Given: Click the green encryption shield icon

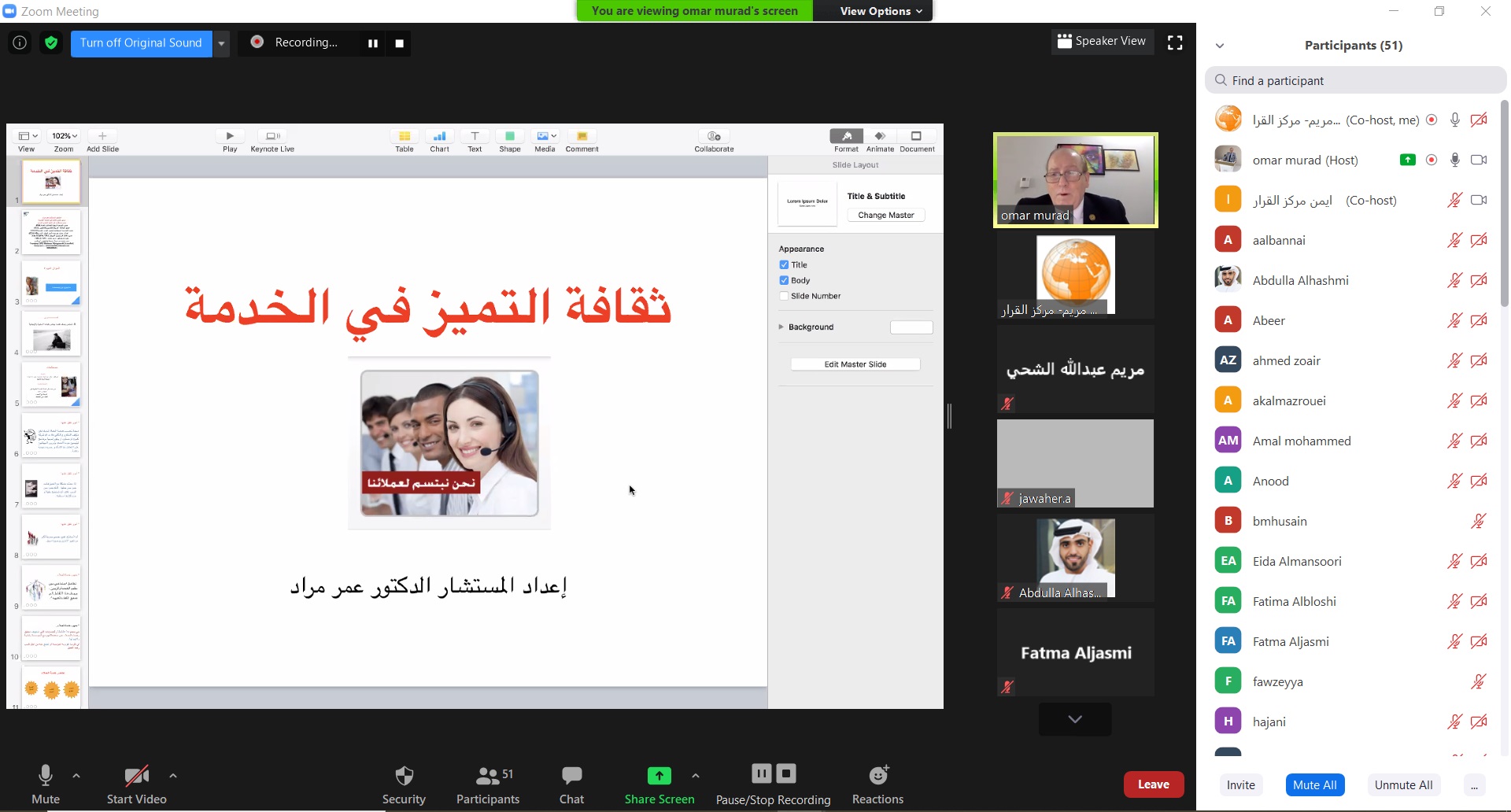Looking at the screenshot, I should click(x=51, y=43).
